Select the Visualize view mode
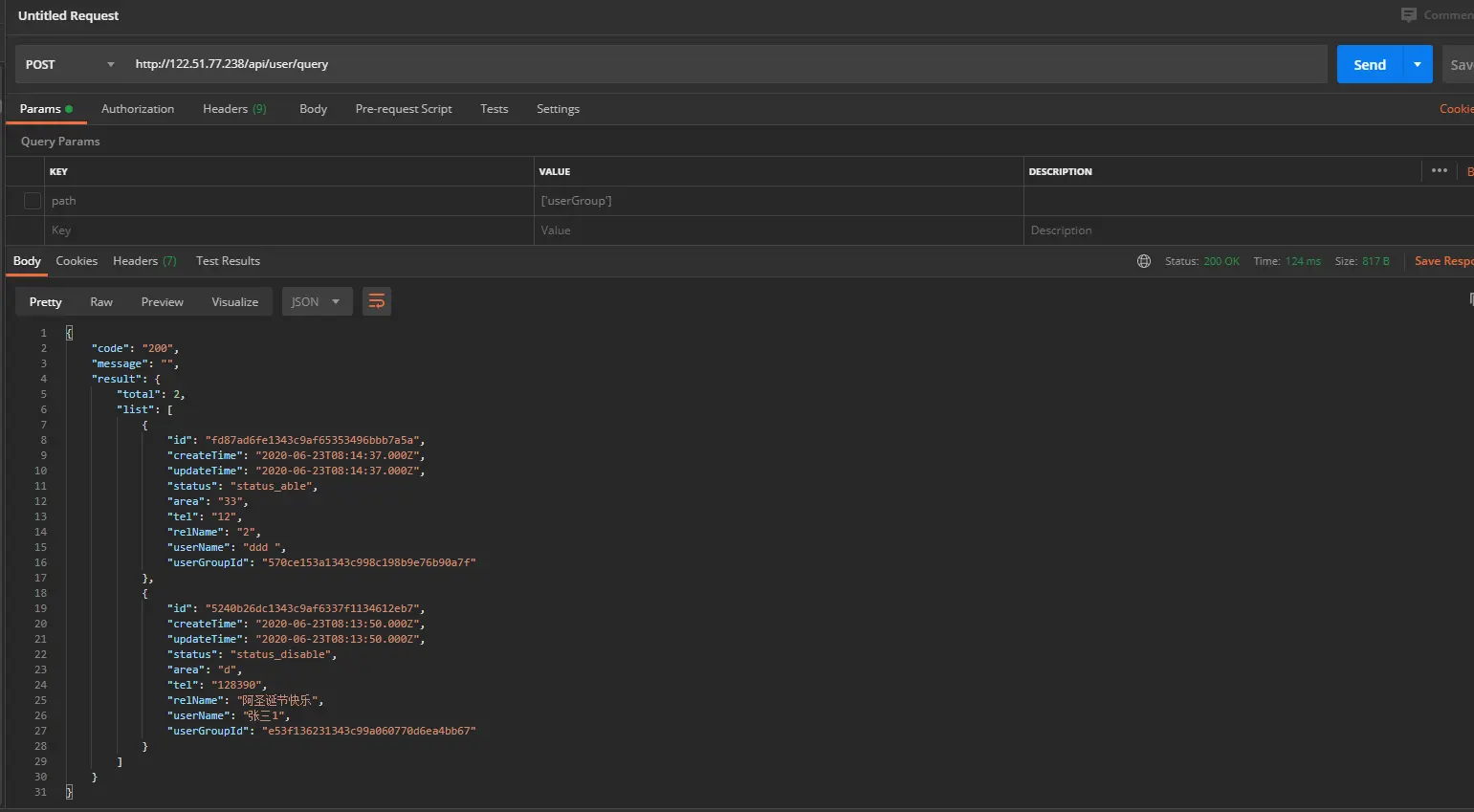The image size is (1474, 812). 235,301
